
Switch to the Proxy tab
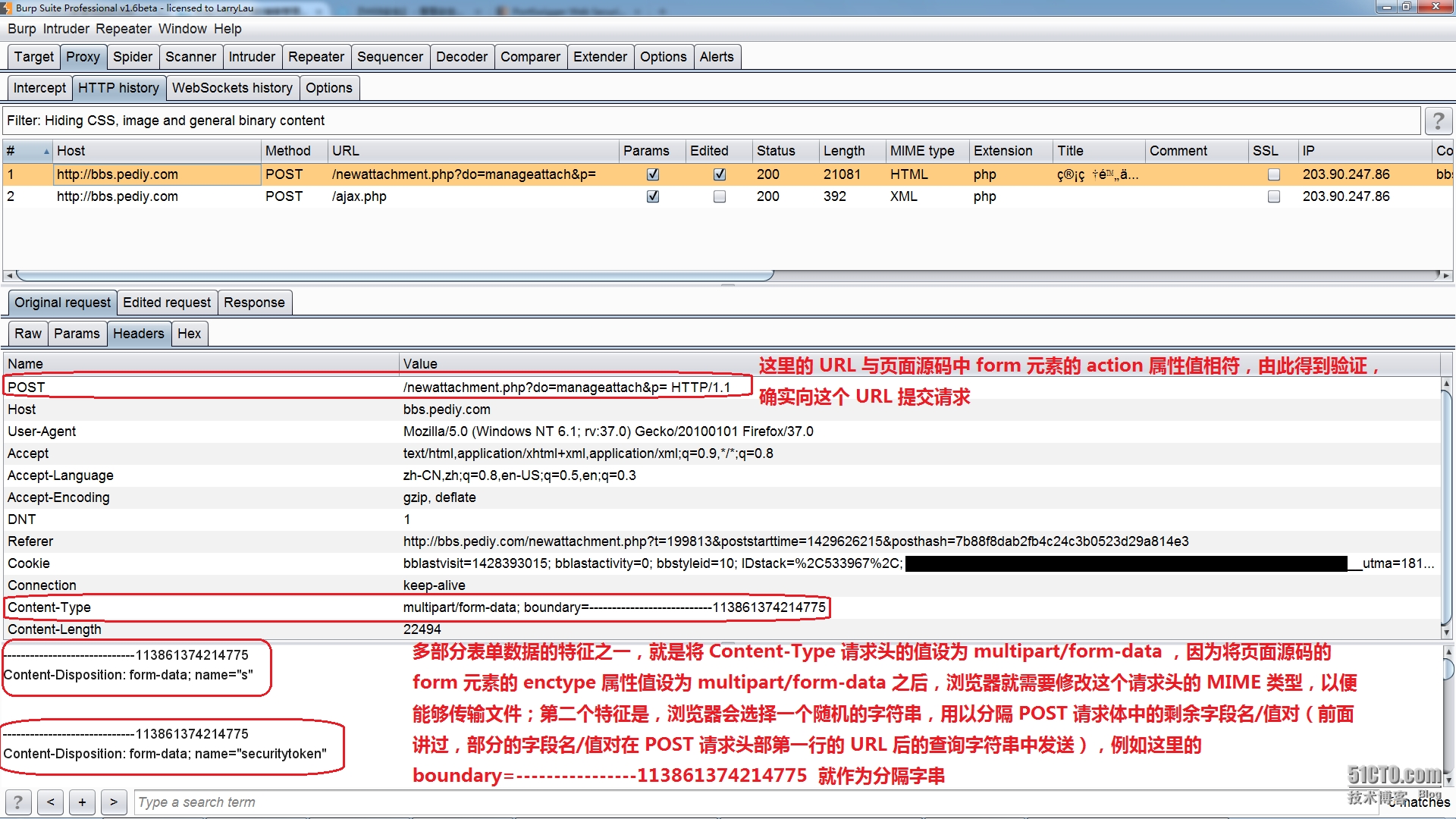click(83, 57)
